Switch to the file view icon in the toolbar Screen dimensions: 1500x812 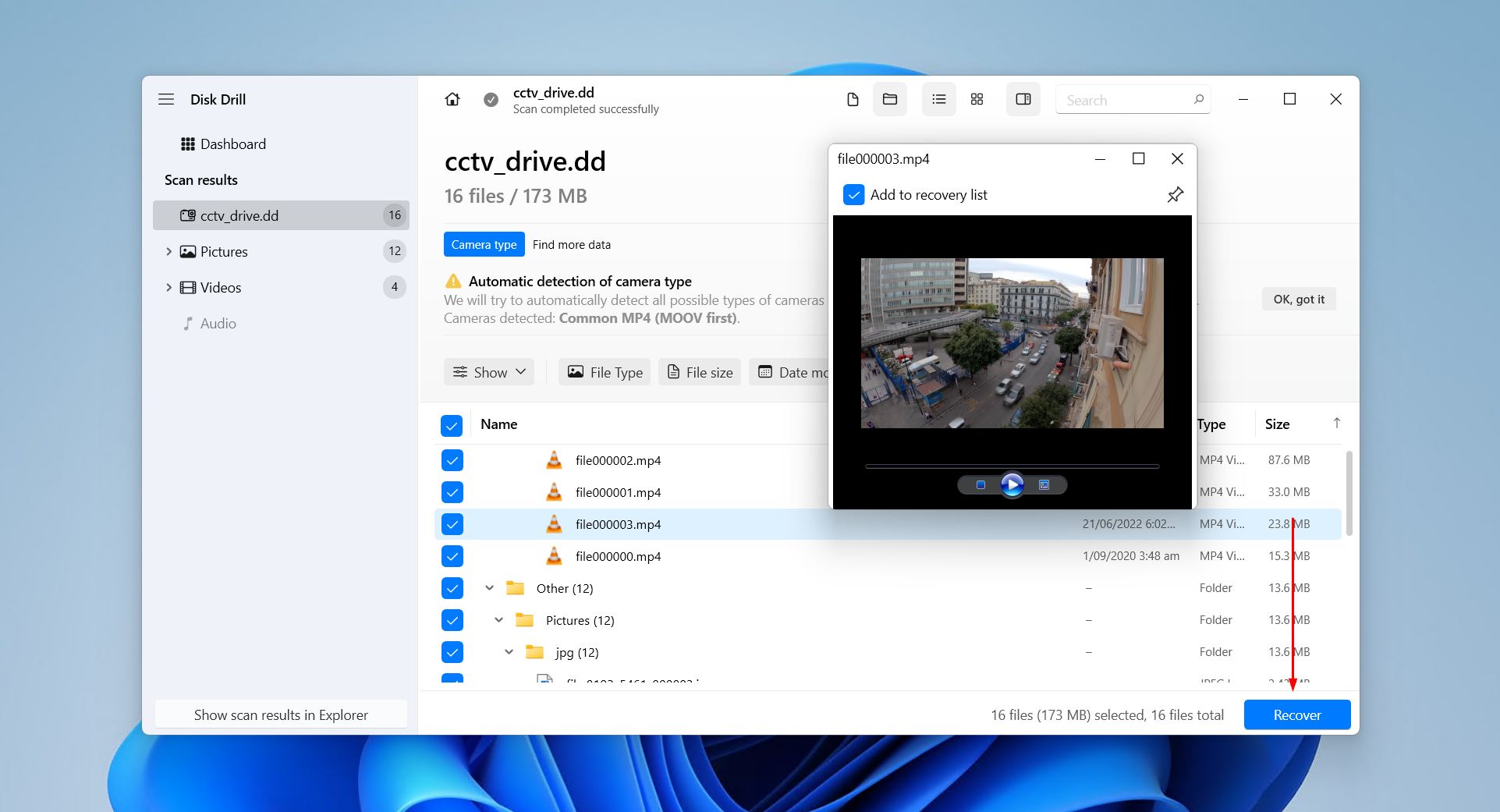pyautogui.click(x=853, y=99)
